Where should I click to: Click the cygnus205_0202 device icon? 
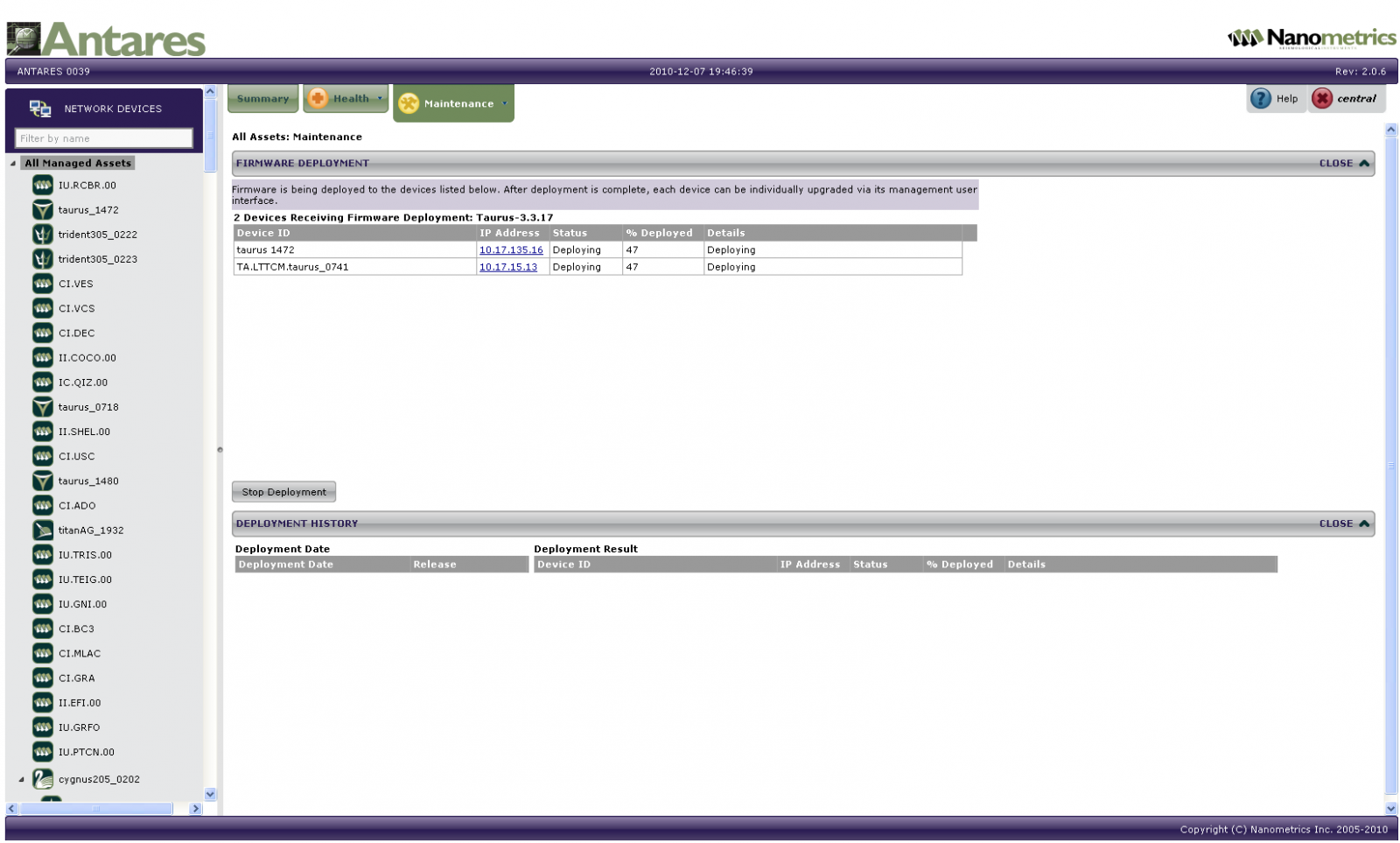[x=43, y=778]
